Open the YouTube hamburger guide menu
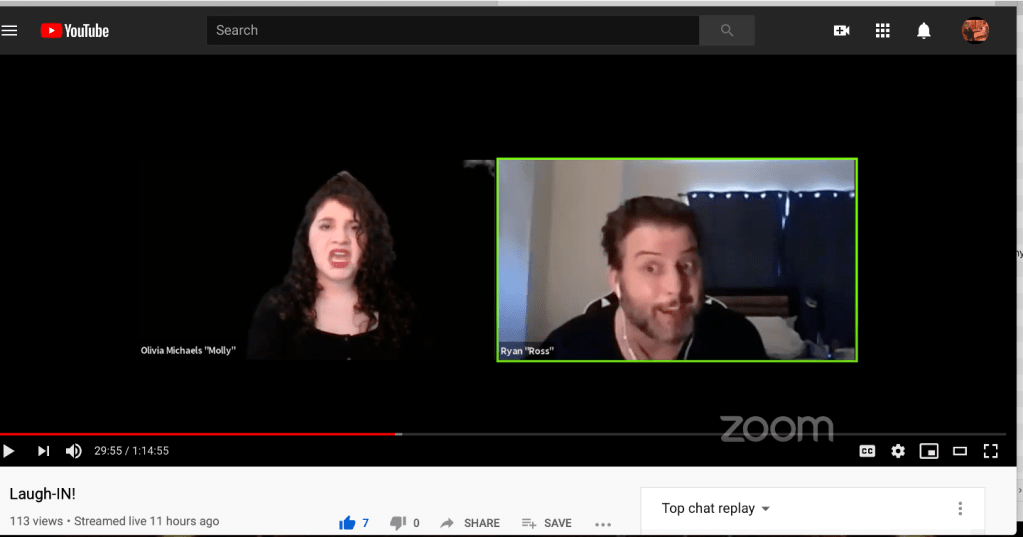The width and height of the screenshot is (1023, 537). point(10,30)
